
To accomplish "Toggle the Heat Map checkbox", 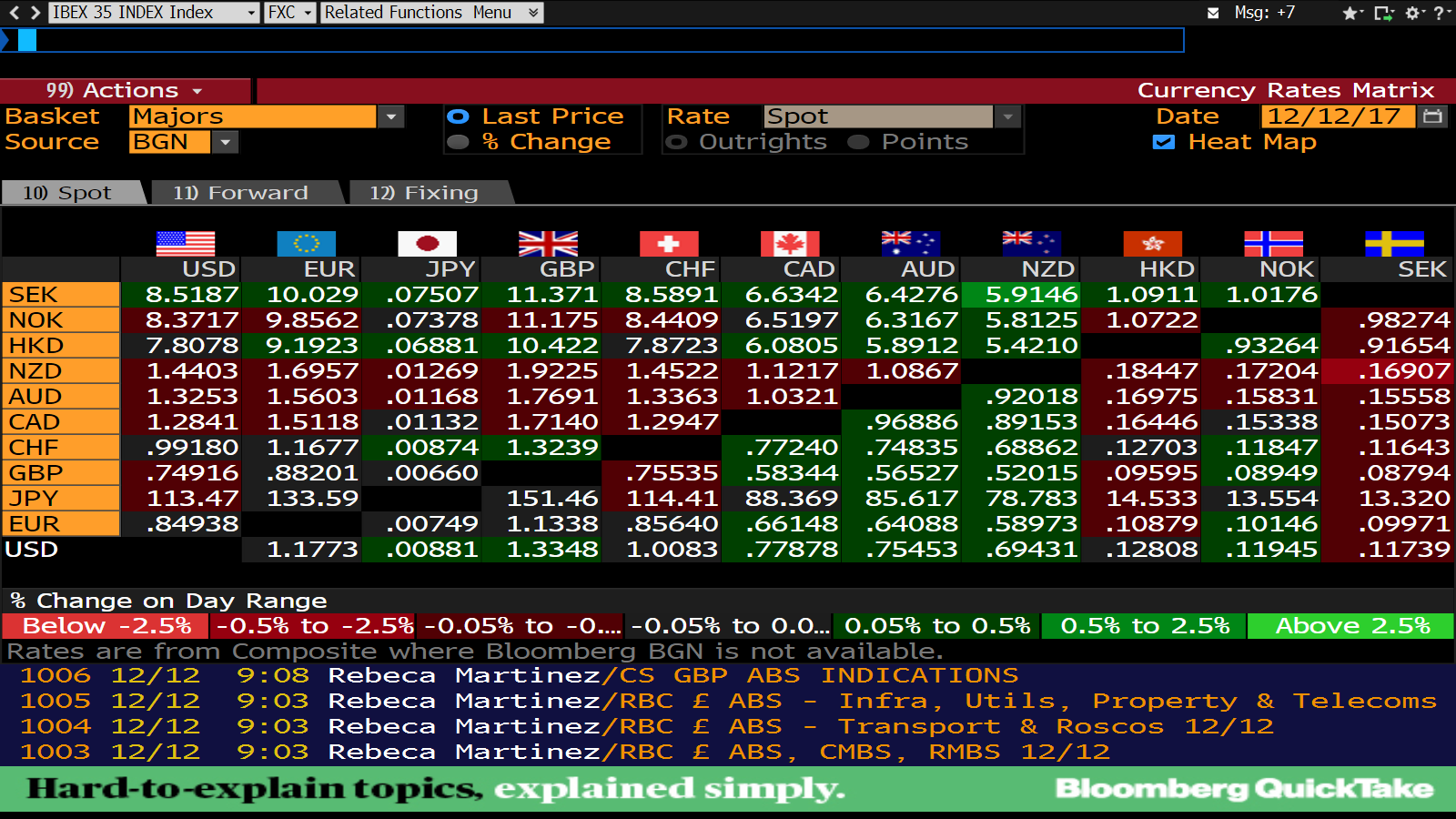I will (x=1164, y=142).
